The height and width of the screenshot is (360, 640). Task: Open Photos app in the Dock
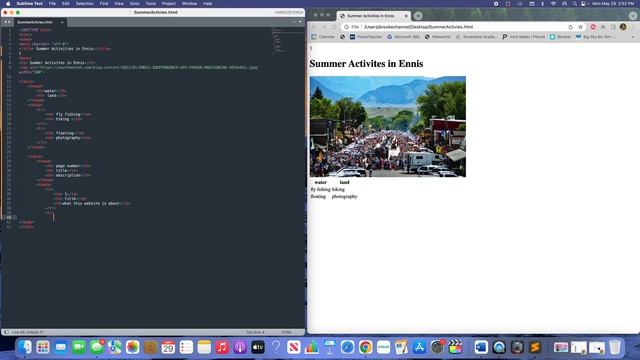(133, 347)
